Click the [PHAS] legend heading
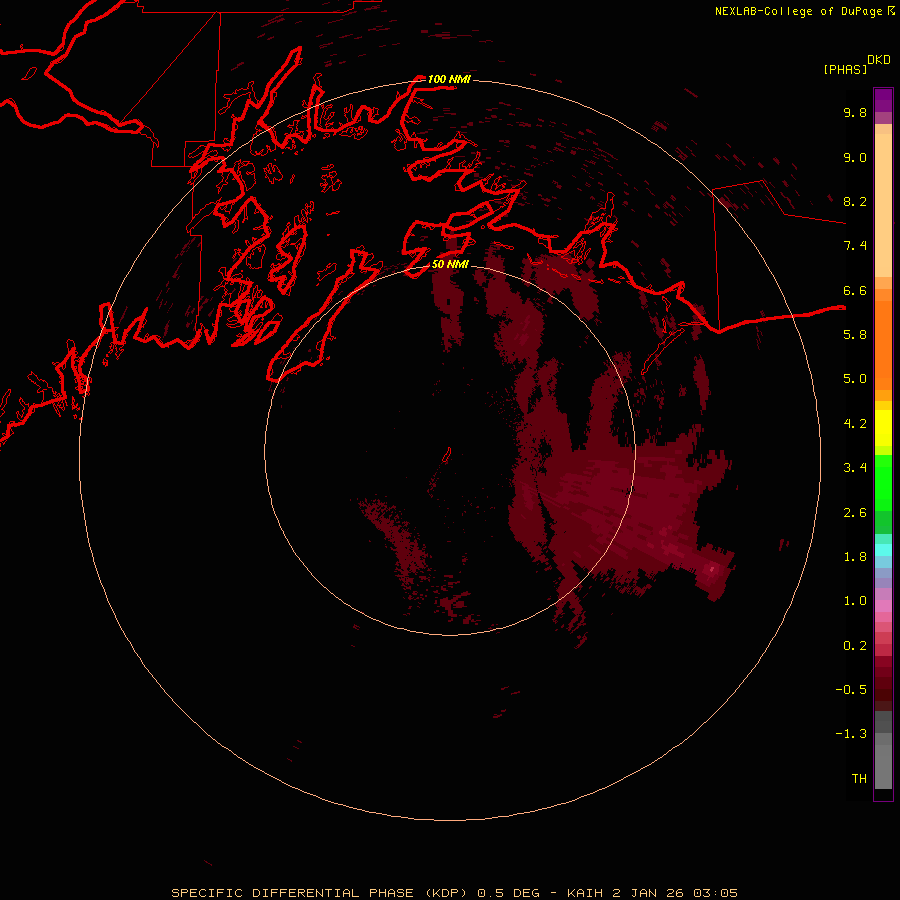This screenshot has height=900, width=900. point(845,69)
